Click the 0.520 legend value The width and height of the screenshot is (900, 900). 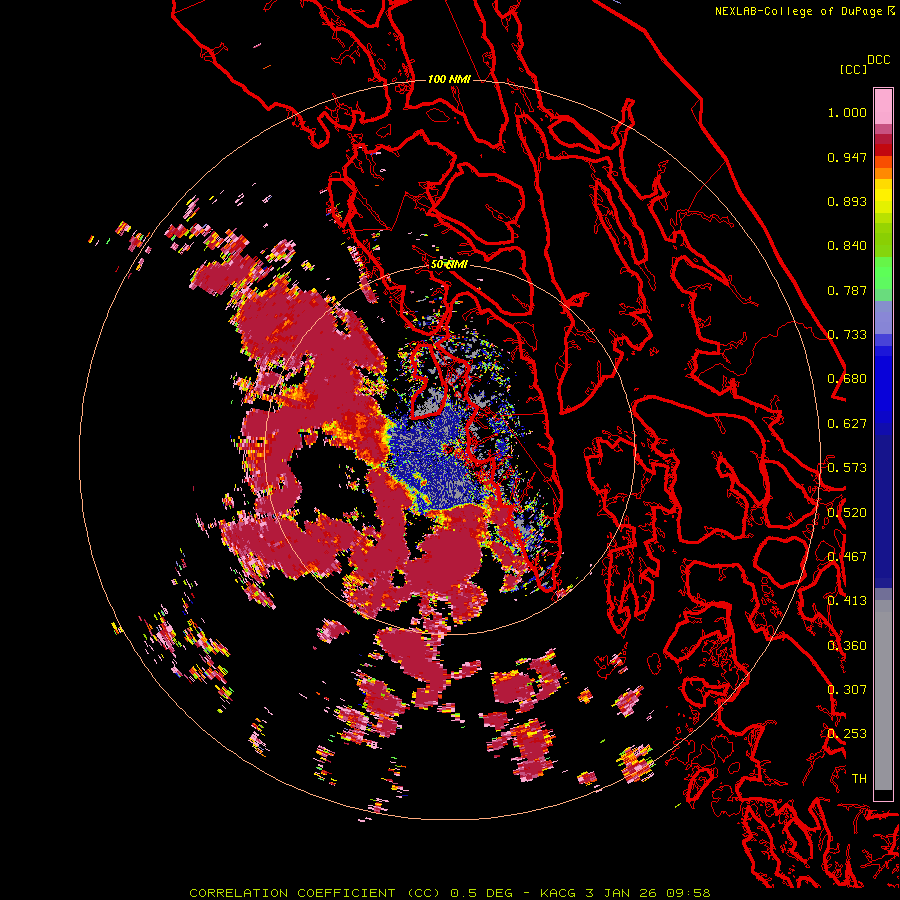[x=847, y=513]
